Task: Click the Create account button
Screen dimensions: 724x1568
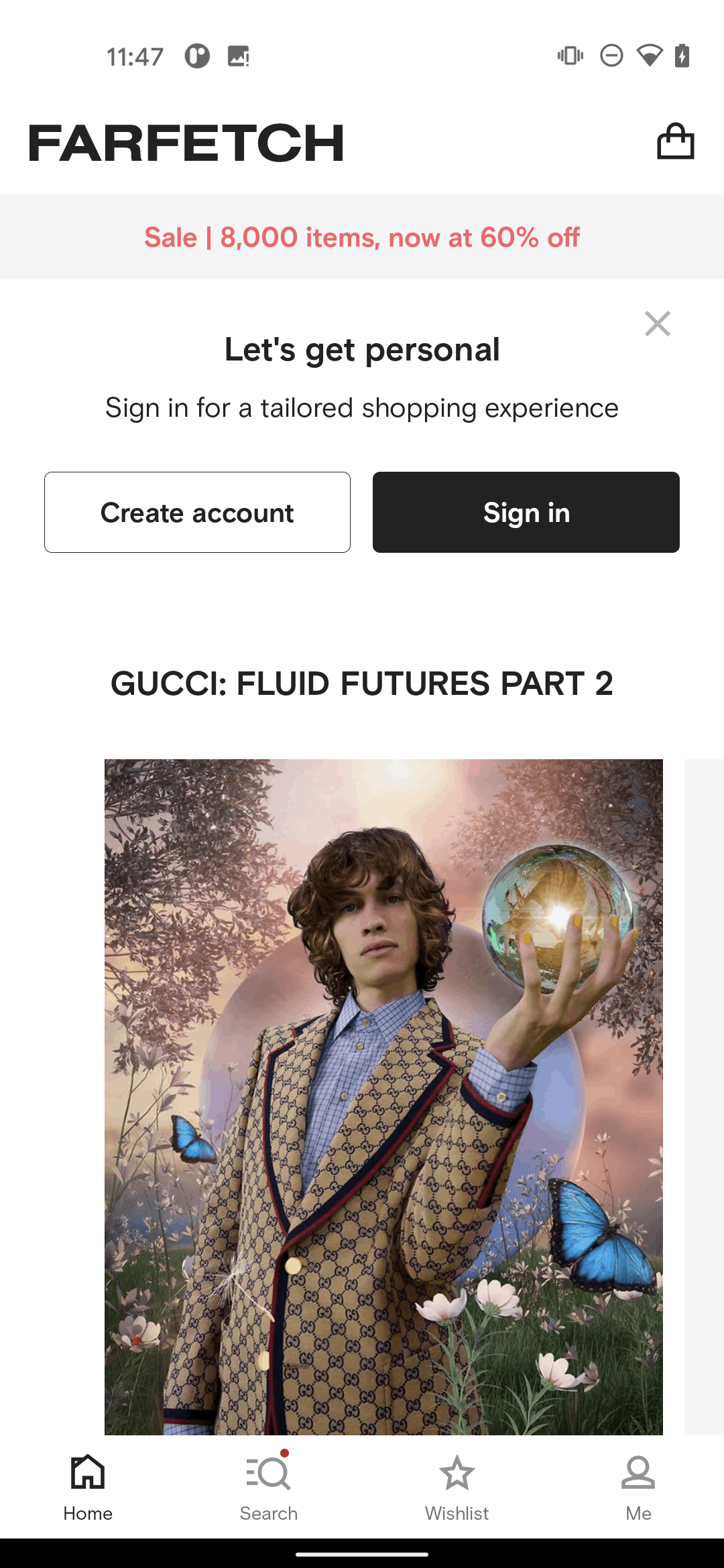Action: coord(197,512)
